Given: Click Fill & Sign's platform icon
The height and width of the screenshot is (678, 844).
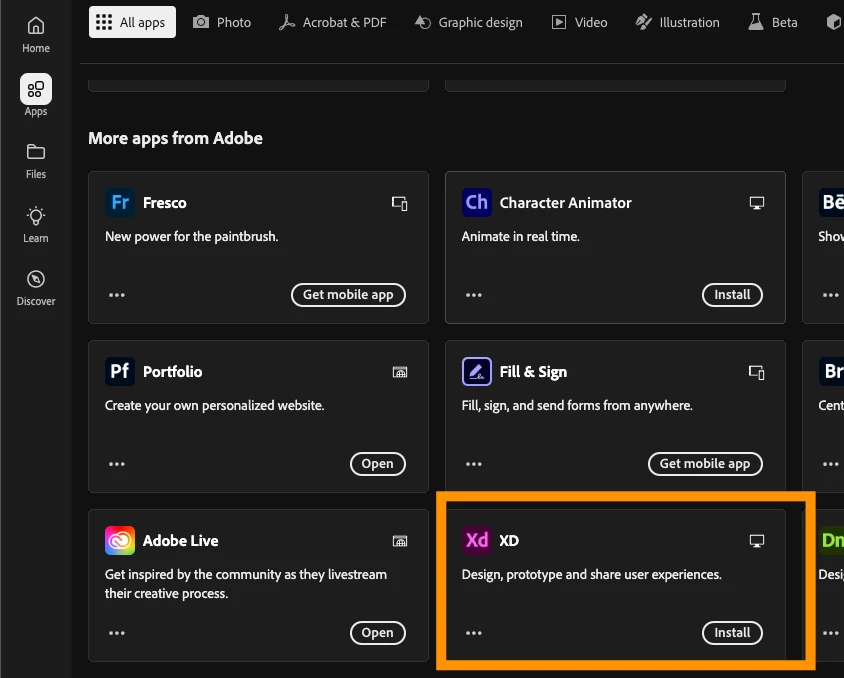Looking at the screenshot, I should click(x=756, y=372).
